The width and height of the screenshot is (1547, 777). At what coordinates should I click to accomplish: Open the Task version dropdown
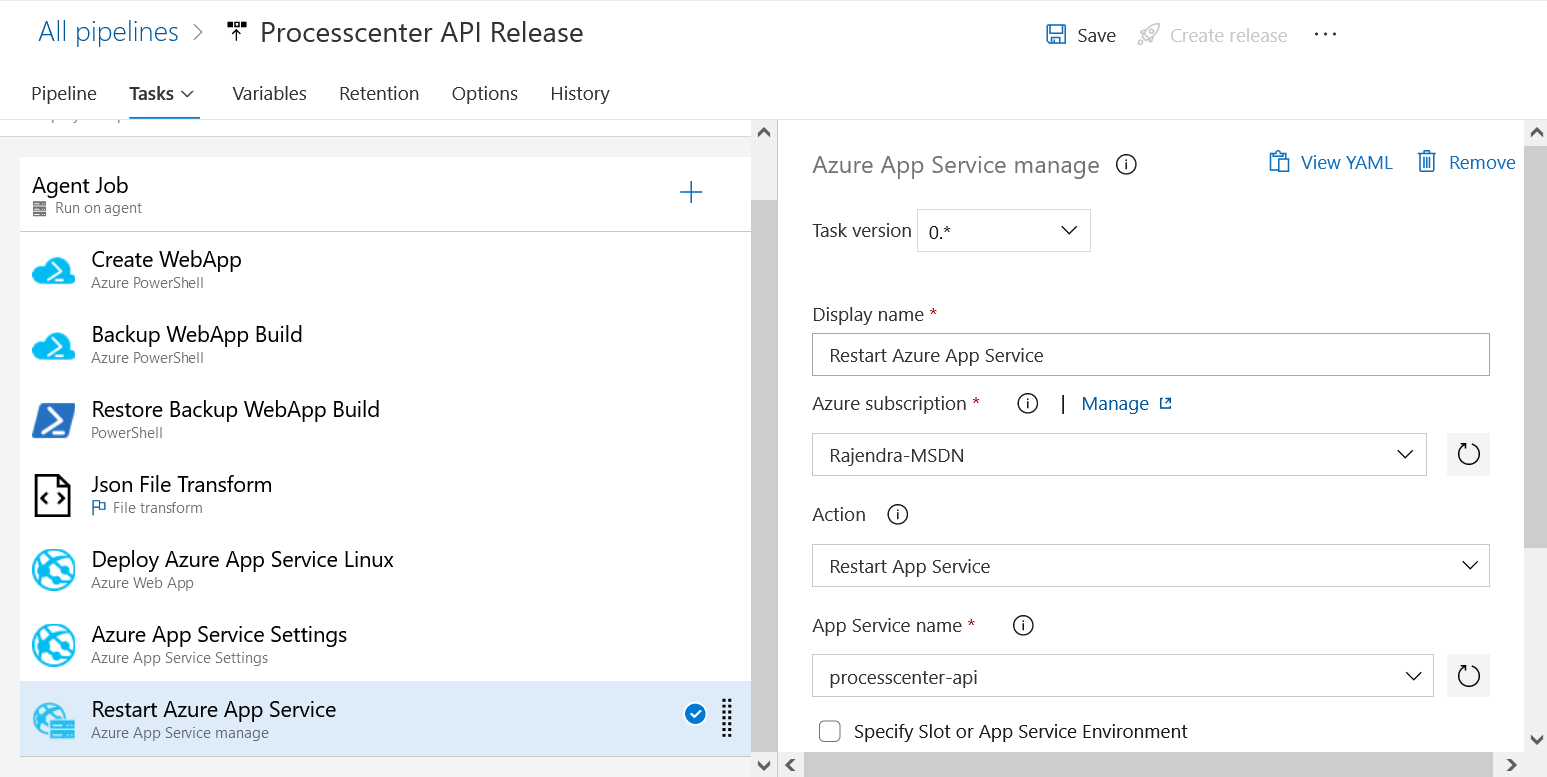tap(1003, 231)
